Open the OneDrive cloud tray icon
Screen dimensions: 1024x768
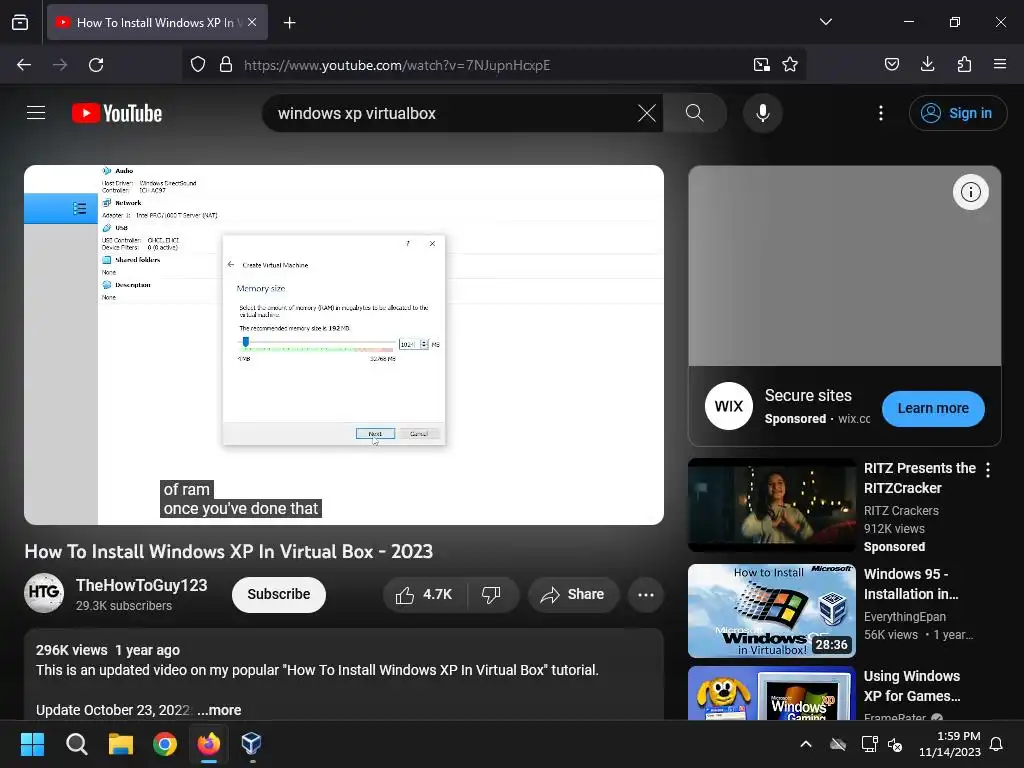click(x=838, y=744)
